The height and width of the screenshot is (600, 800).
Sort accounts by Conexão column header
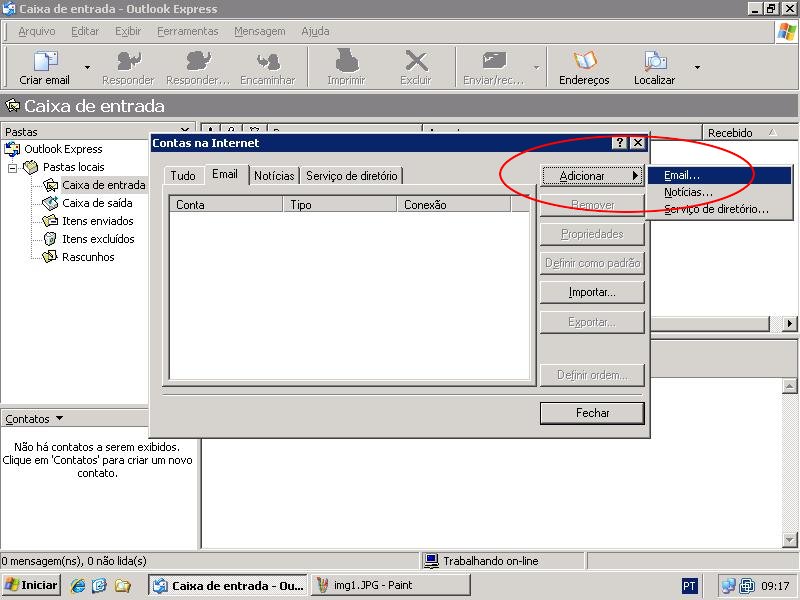[454, 205]
